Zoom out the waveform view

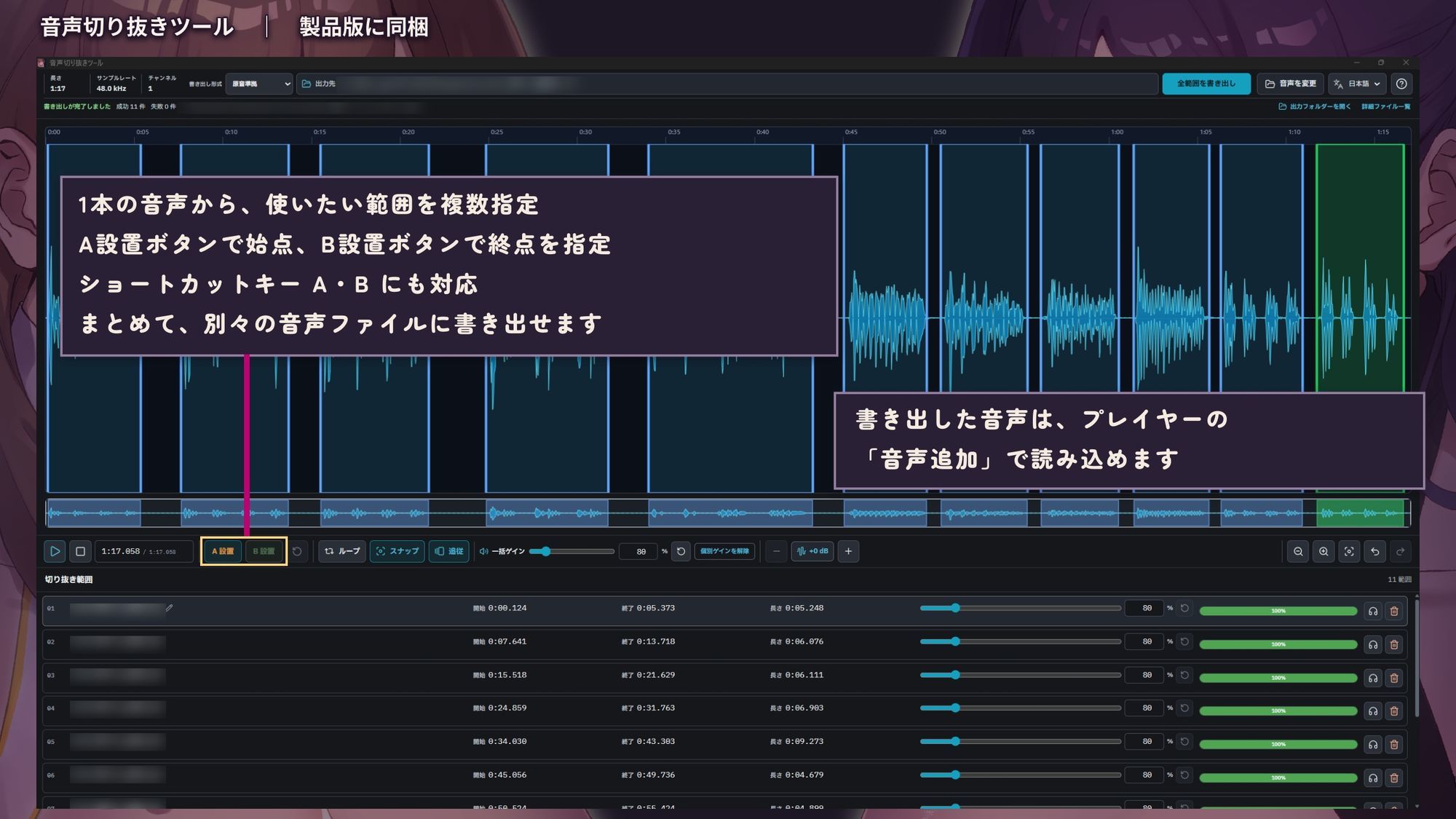pos(1298,551)
